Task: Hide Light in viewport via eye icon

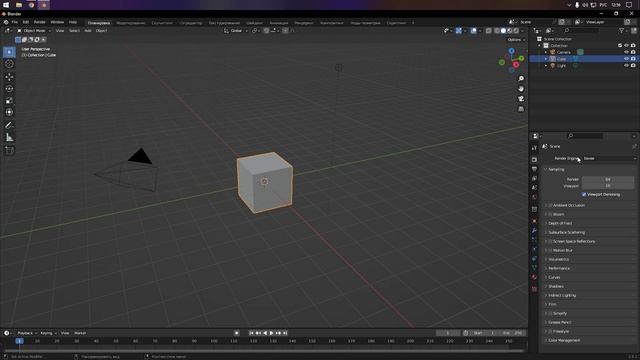Action: pyautogui.click(x=626, y=66)
